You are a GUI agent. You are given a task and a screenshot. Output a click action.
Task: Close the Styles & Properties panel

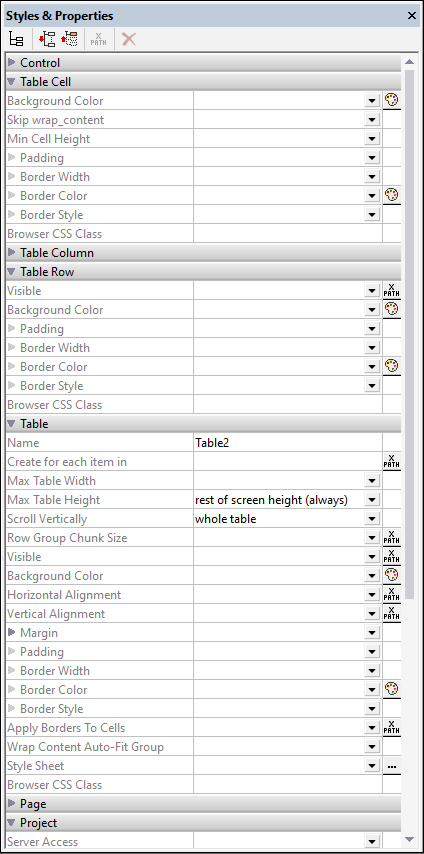(x=411, y=16)
